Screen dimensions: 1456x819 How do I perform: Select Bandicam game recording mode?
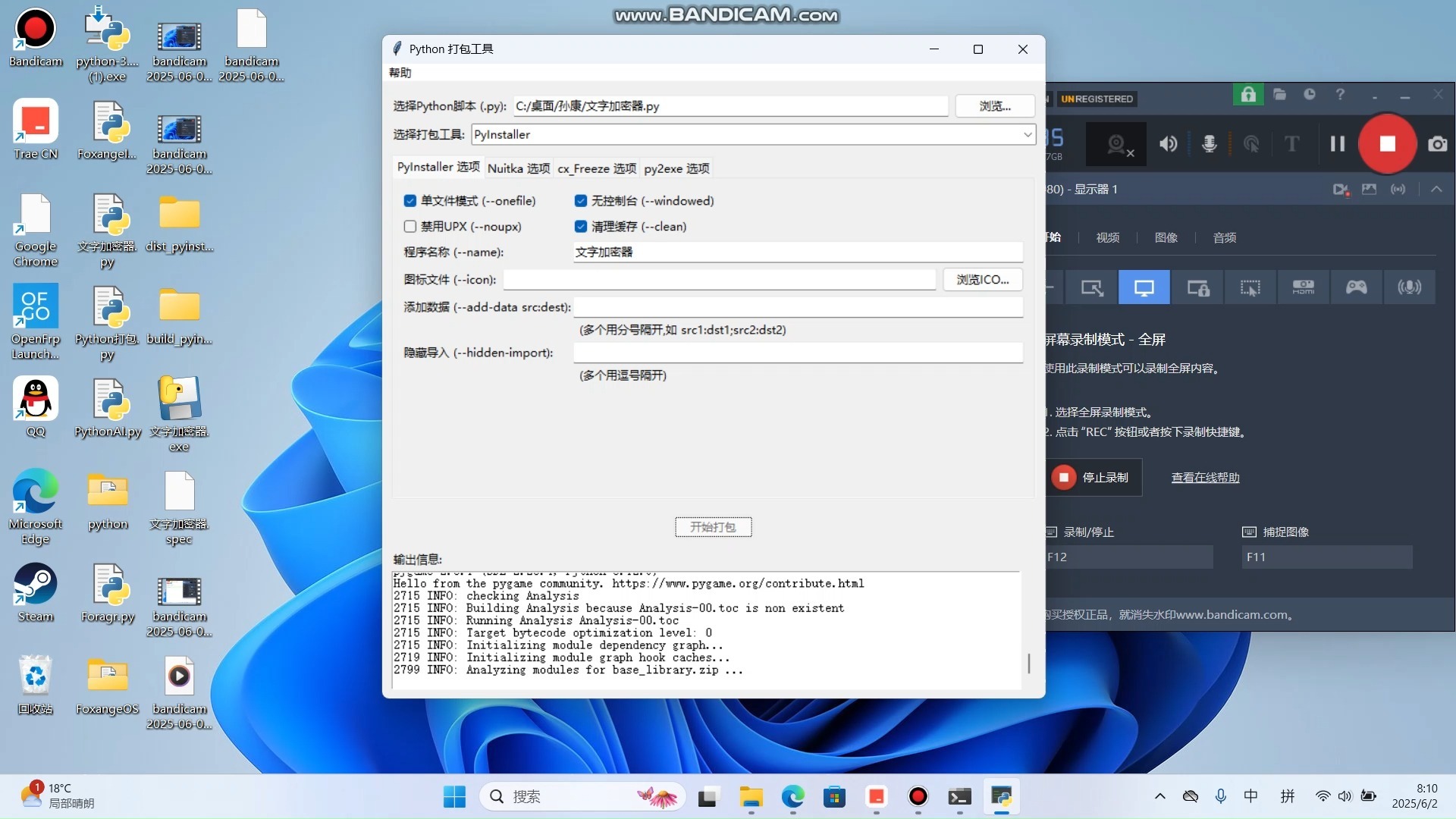click(x=1356, y=287)
